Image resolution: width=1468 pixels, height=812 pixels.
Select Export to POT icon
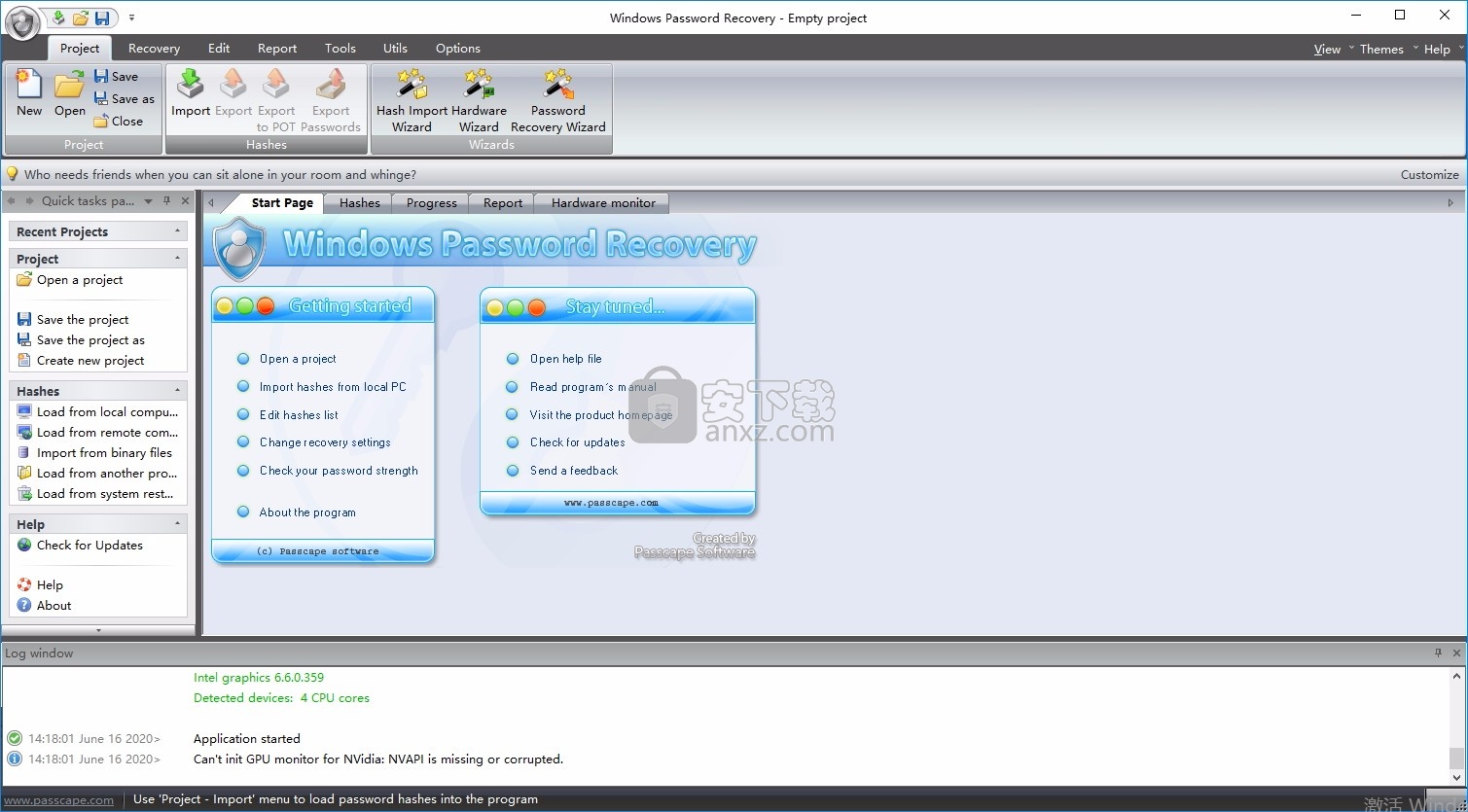276,100
